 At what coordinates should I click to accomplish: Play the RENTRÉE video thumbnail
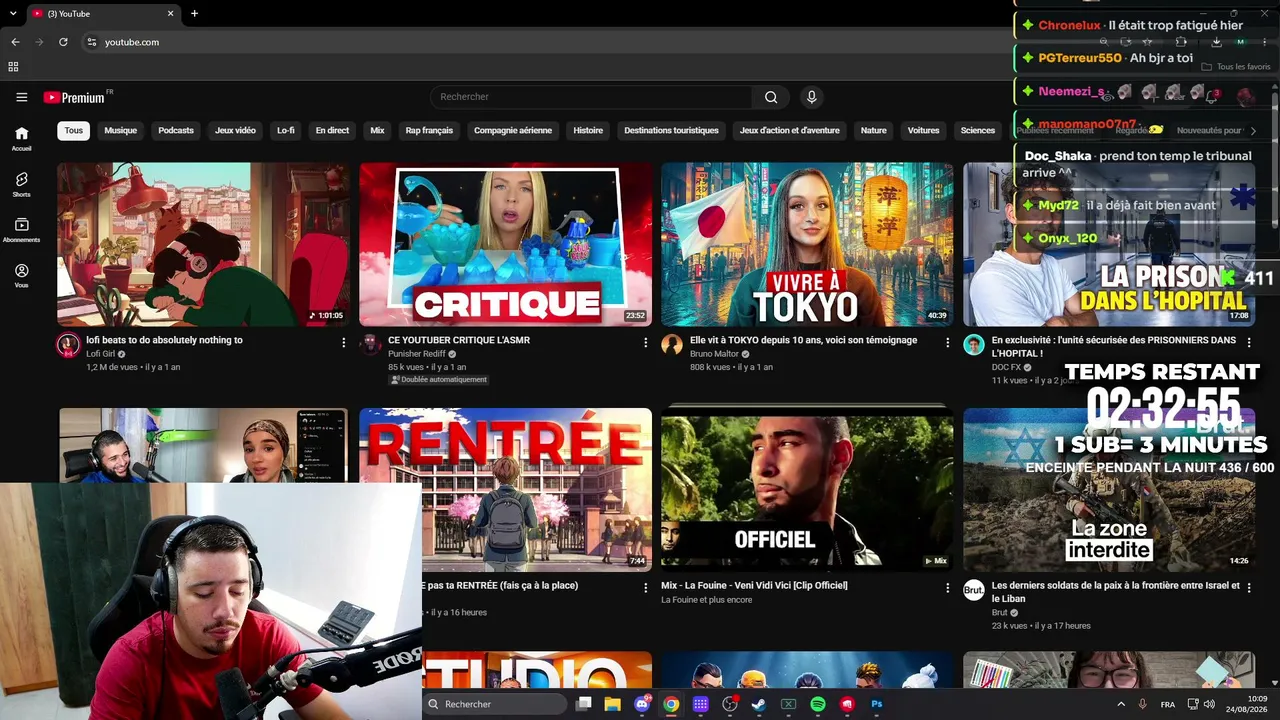click(536, 489)
